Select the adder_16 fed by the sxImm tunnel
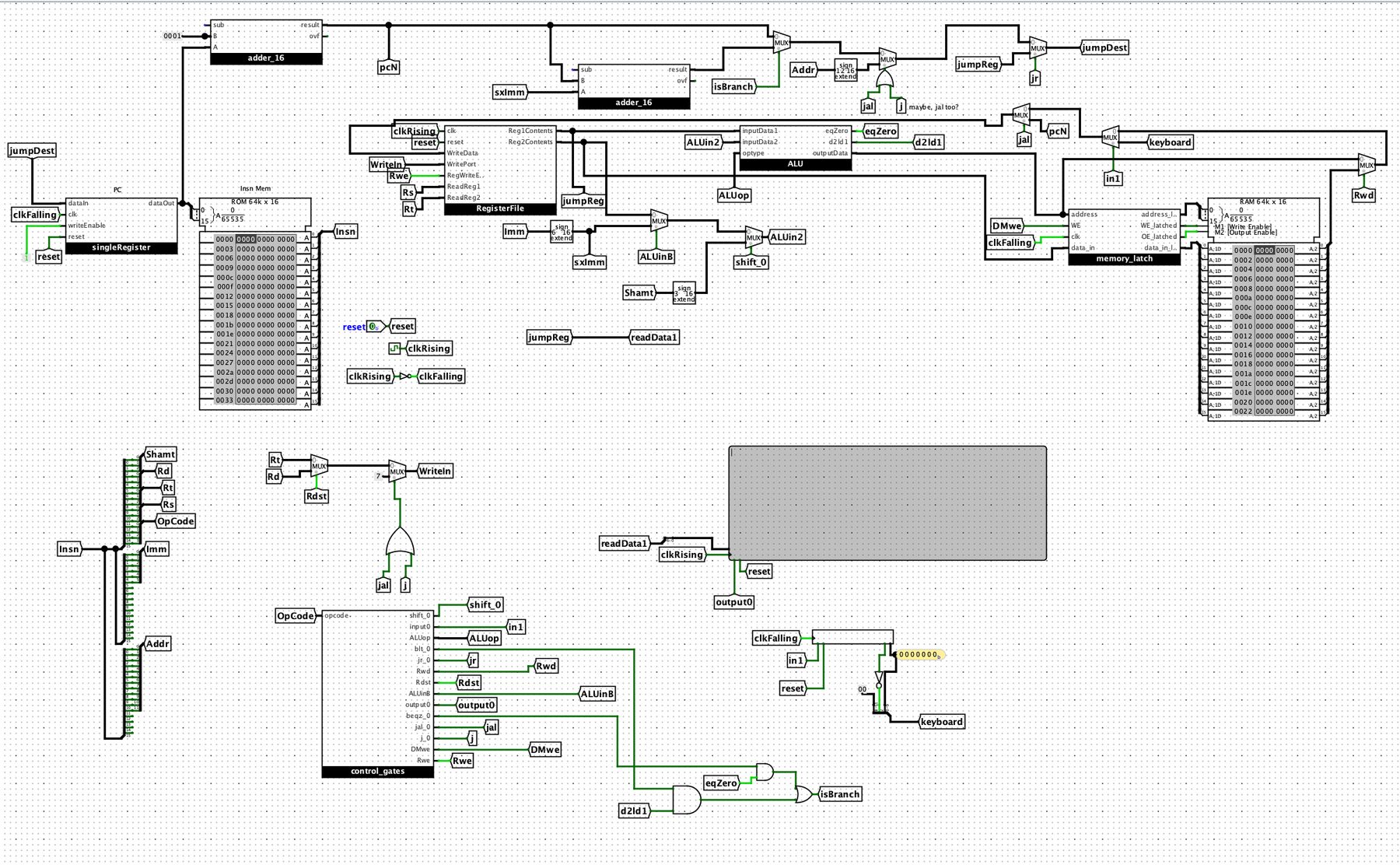The height and width of the screenshot is (865, 1400). tap(633, 86)
